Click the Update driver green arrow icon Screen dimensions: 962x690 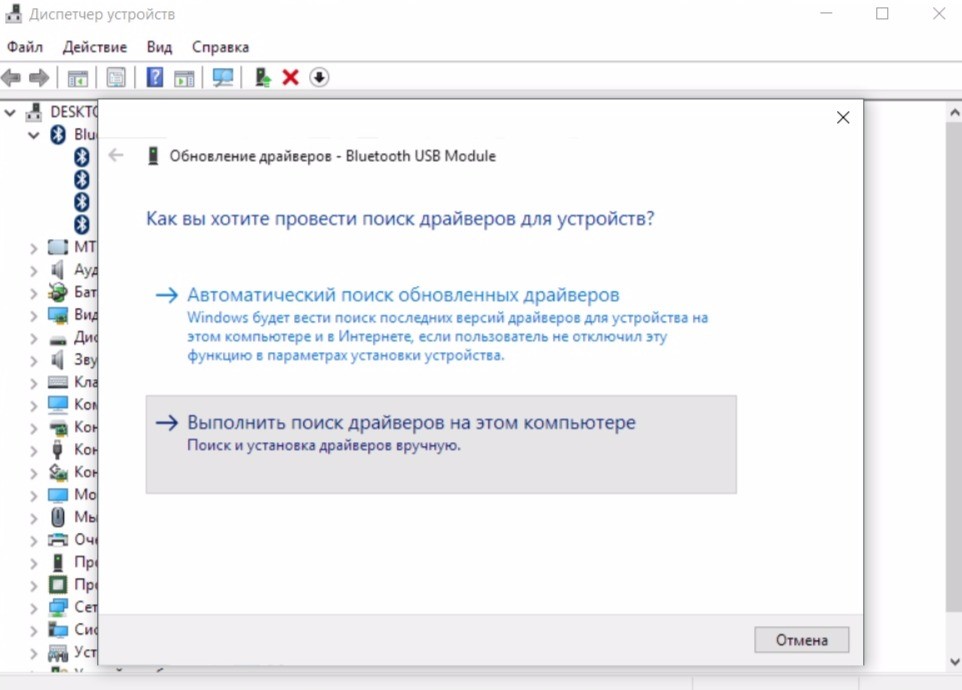pyautogui.click(x=263, y=77)
